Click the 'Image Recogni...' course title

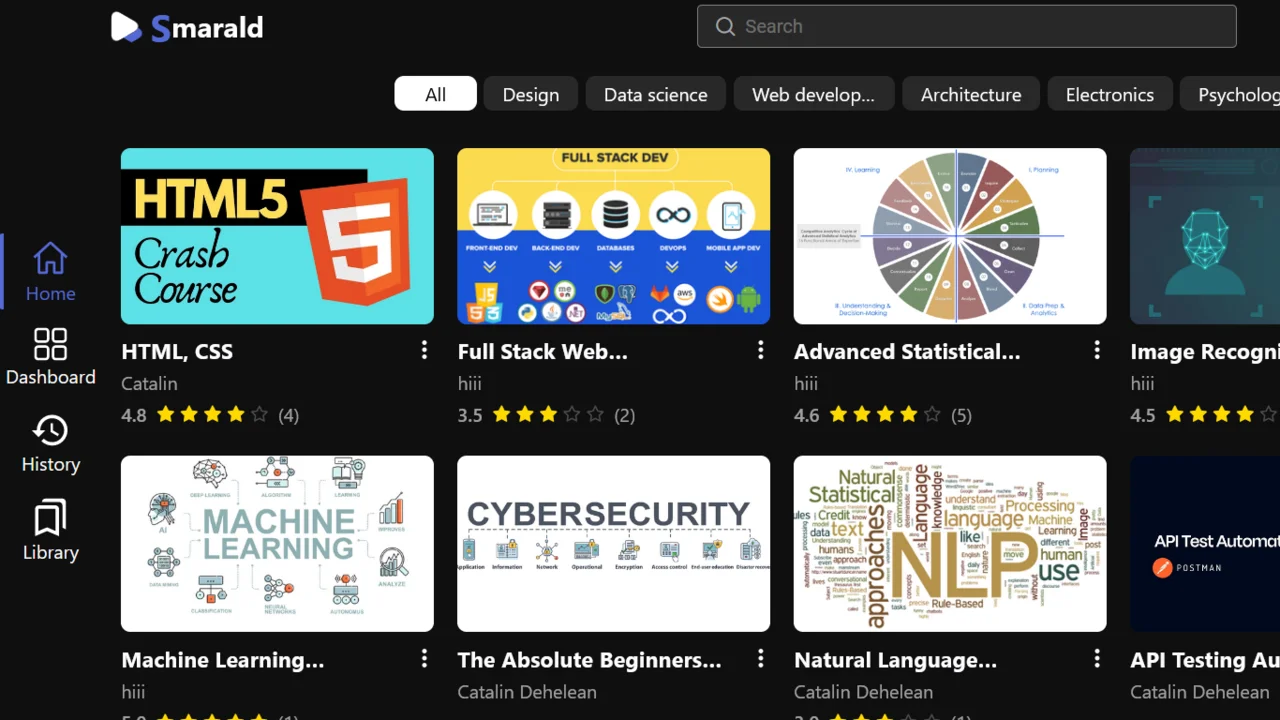tap(1205, 352)
